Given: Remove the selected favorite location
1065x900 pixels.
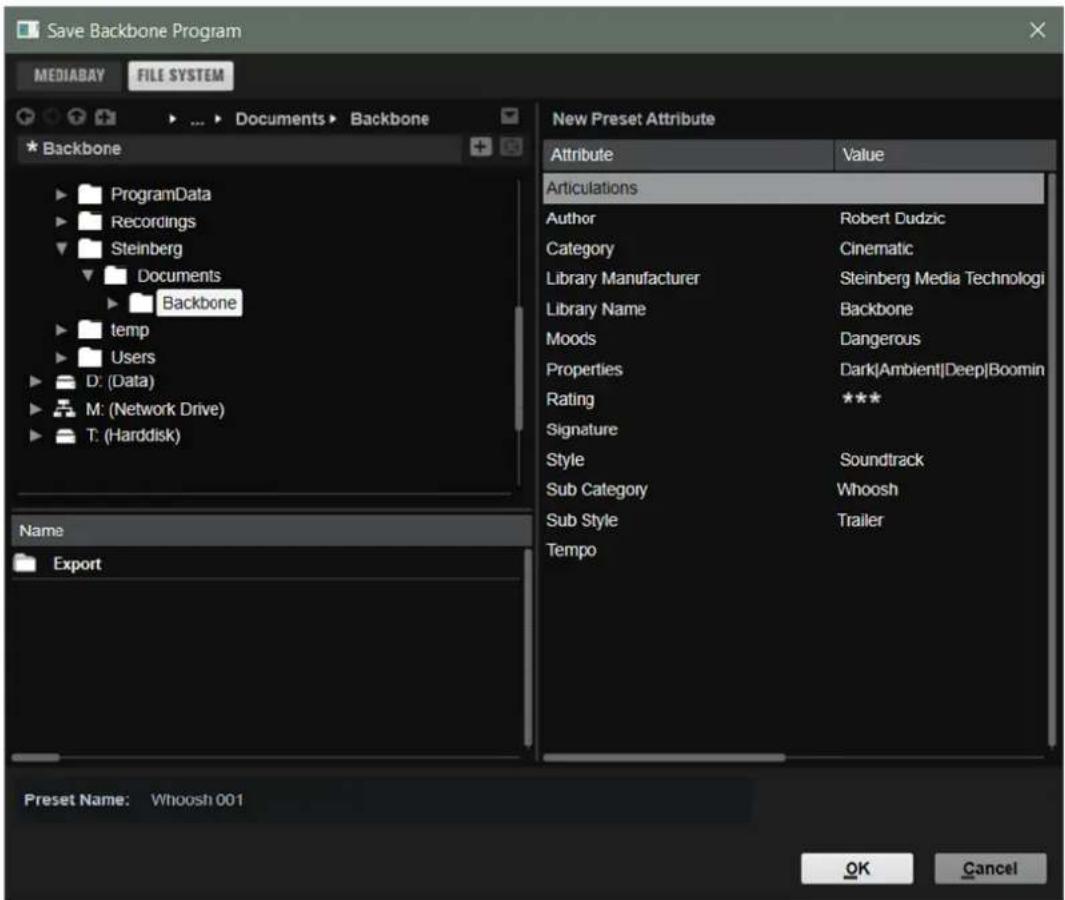Looking at the screenshot, I should click(511, 147).
